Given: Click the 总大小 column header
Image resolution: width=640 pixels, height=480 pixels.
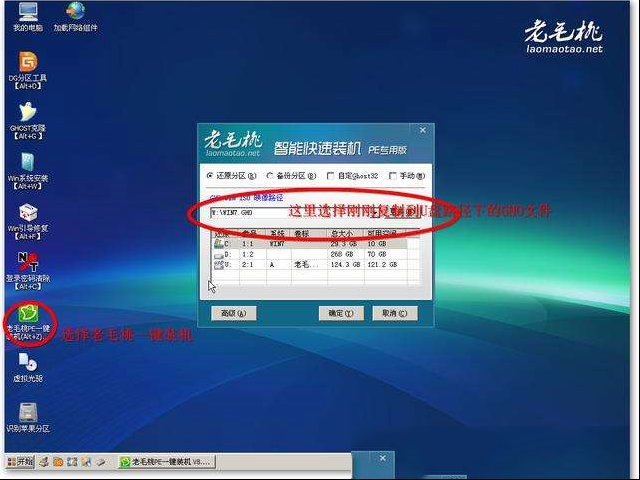Looking at the screenshot, I should pyautogui.click(x=345, y=233).
